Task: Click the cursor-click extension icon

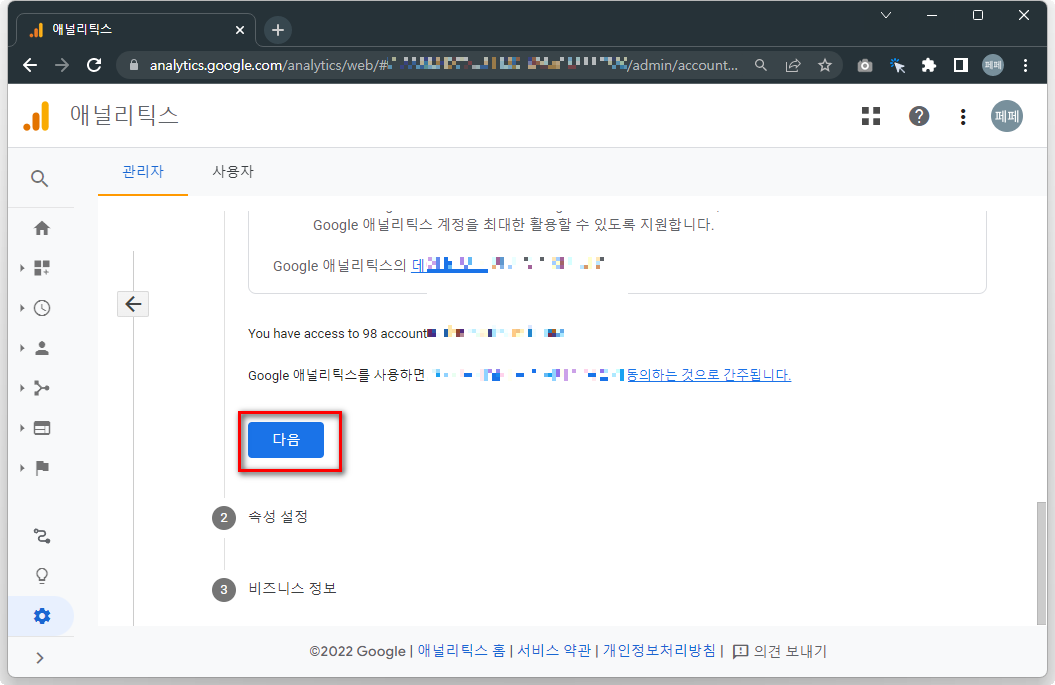Action: [x=897, y=65]
